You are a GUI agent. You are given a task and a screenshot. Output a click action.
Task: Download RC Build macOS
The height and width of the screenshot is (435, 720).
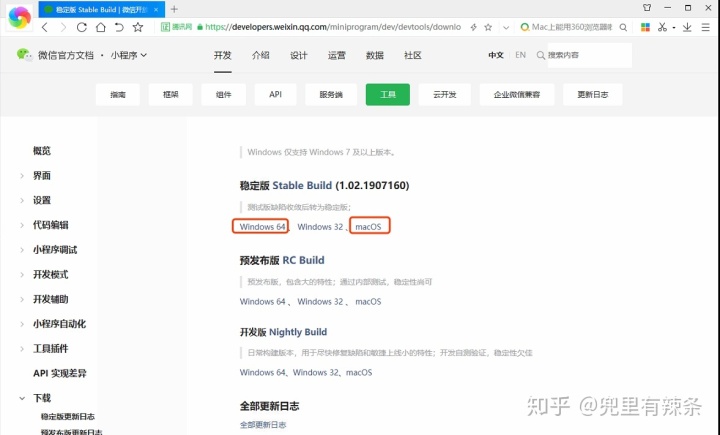click(368, 301)
